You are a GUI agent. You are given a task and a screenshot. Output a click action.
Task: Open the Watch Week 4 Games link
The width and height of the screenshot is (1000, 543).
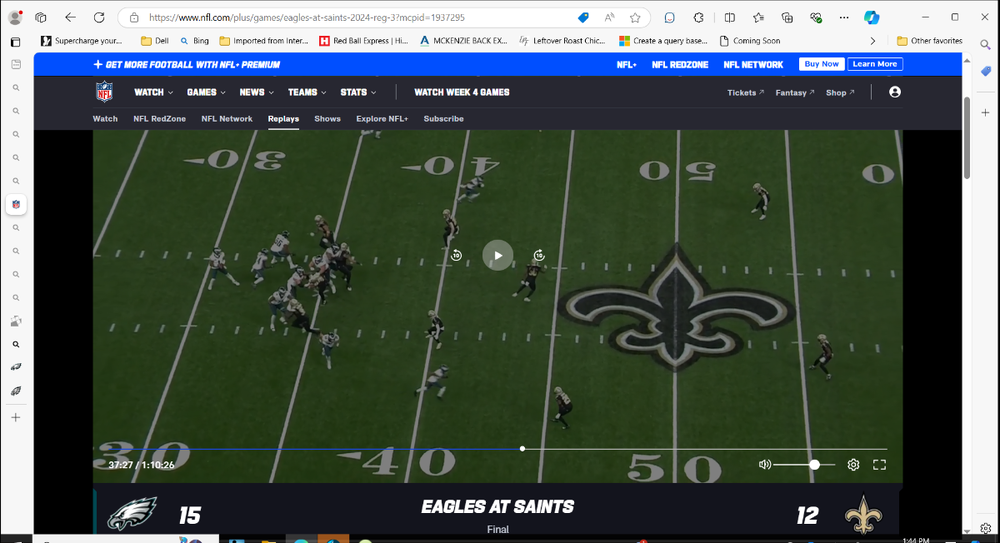point(461,92)
